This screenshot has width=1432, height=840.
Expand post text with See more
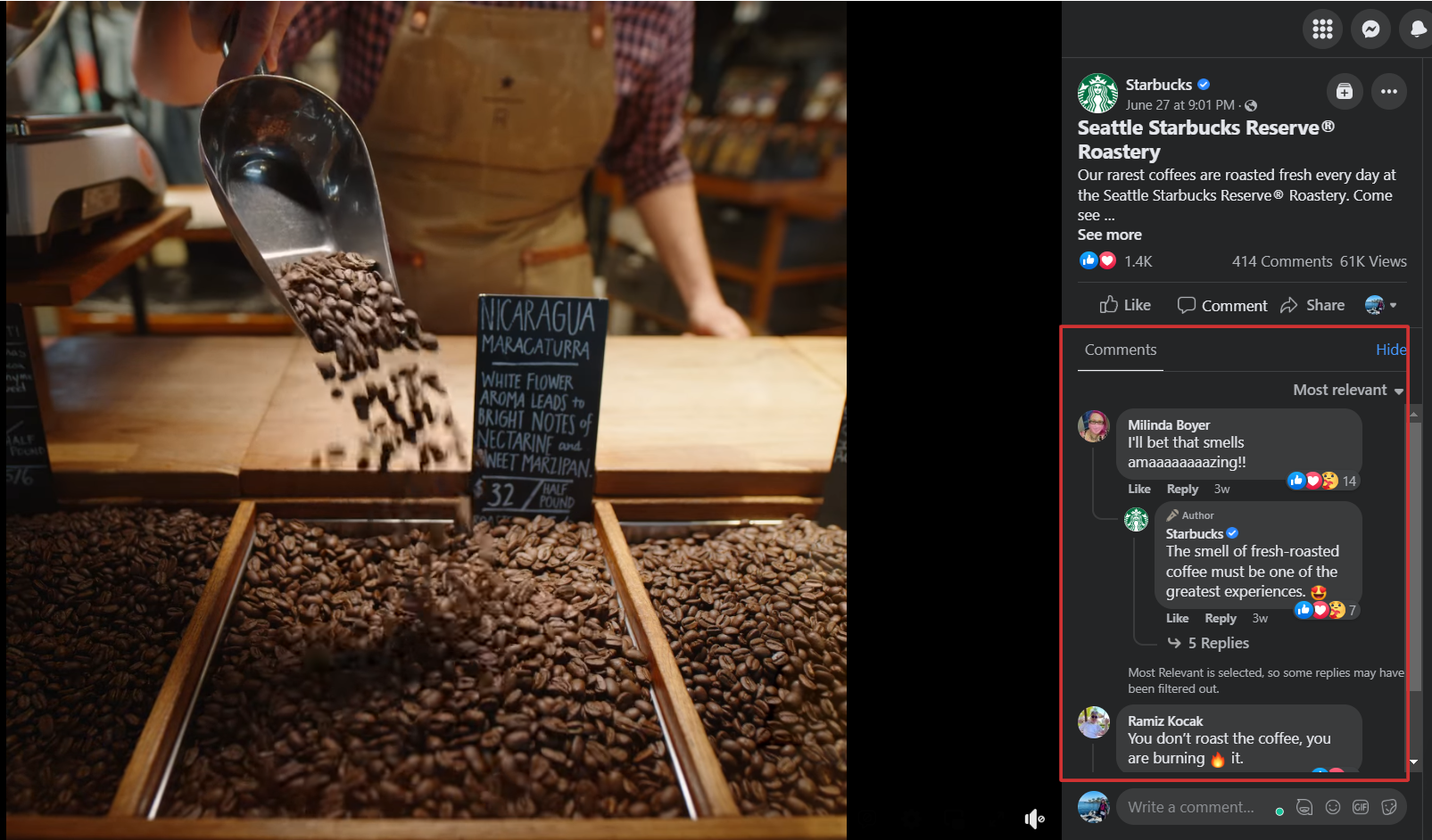[1109, 235]
